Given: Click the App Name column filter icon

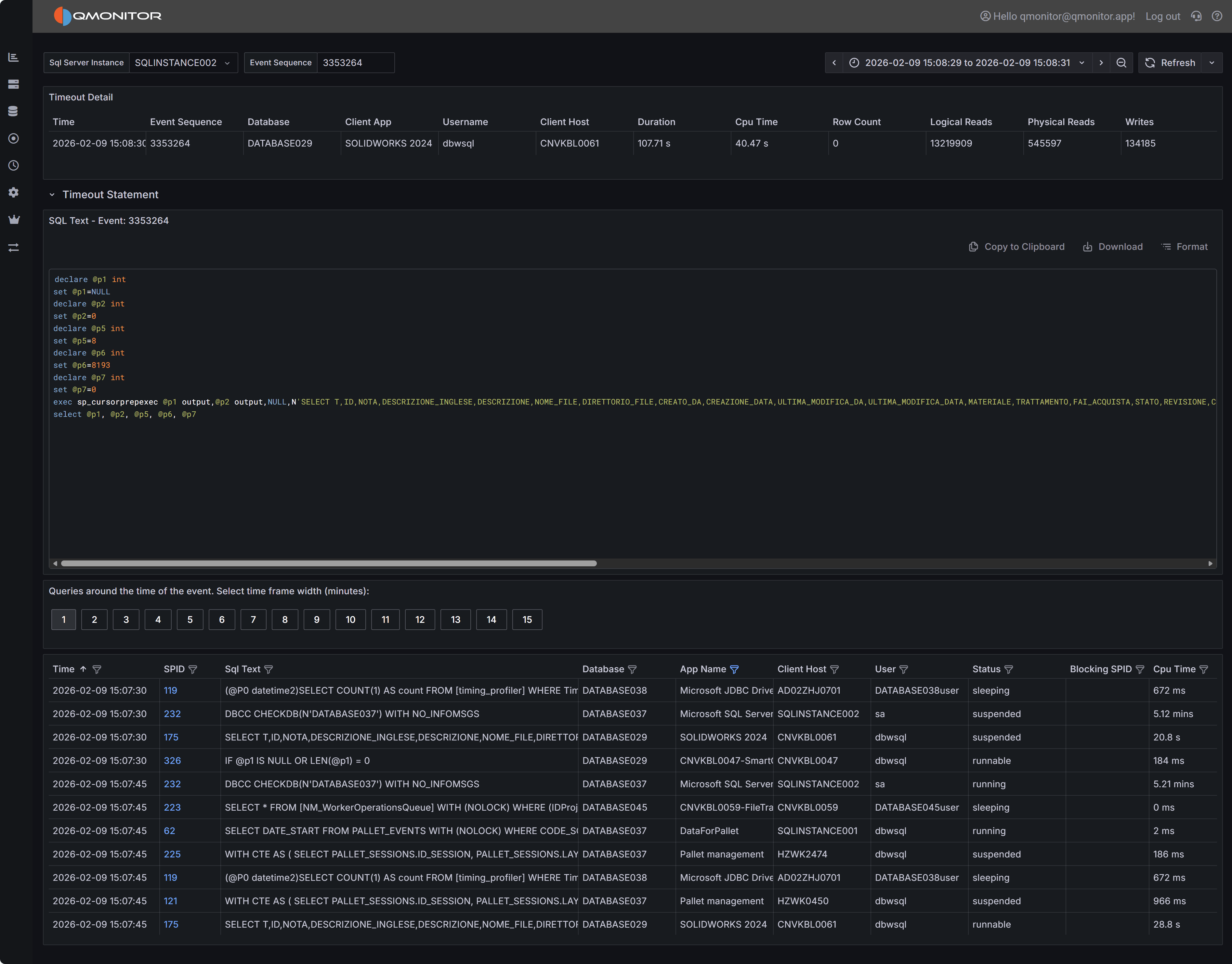Looking at the screenshot, I should click(x=734, y=669).
